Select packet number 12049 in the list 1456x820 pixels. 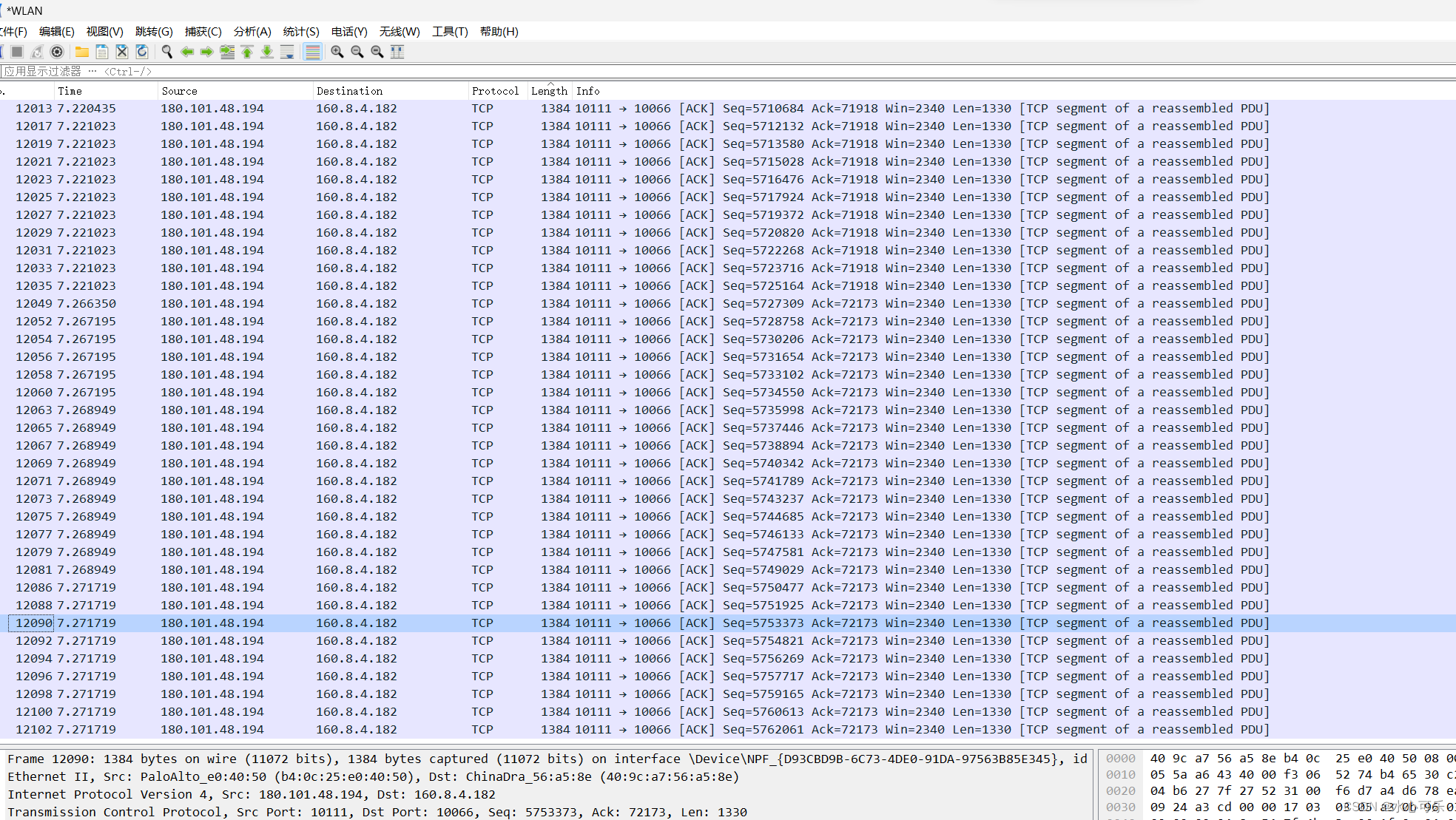(296, 303)
